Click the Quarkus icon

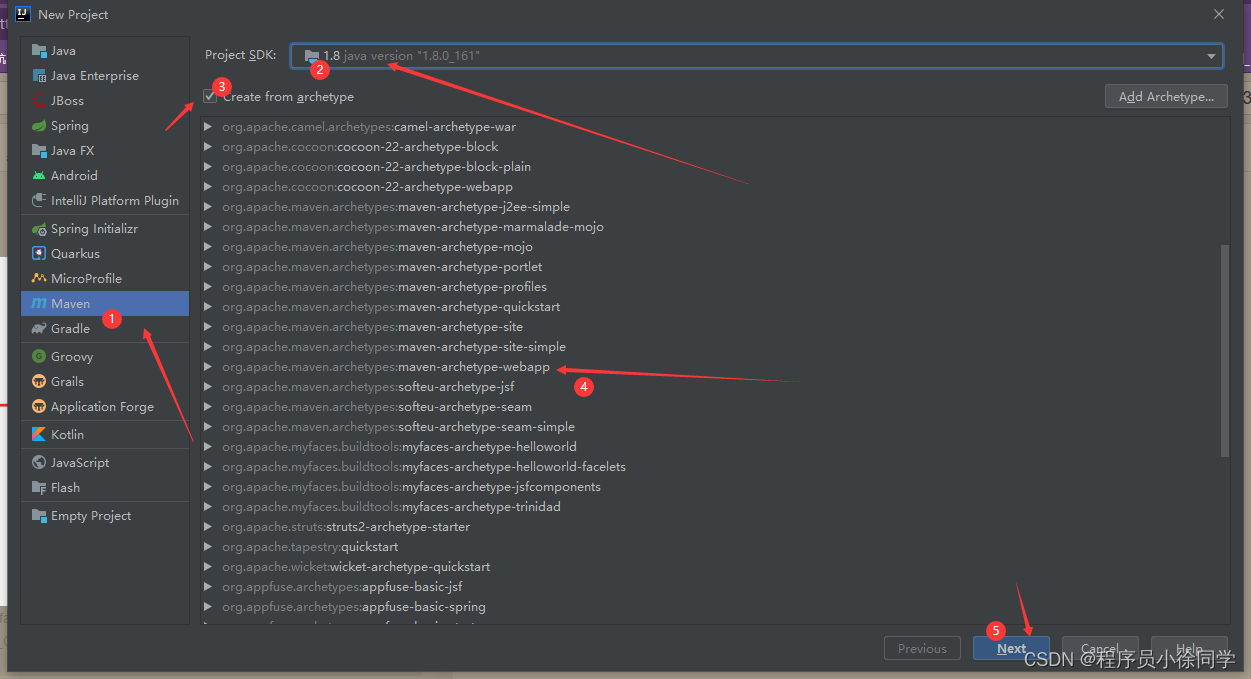click(x=39, y=254)
